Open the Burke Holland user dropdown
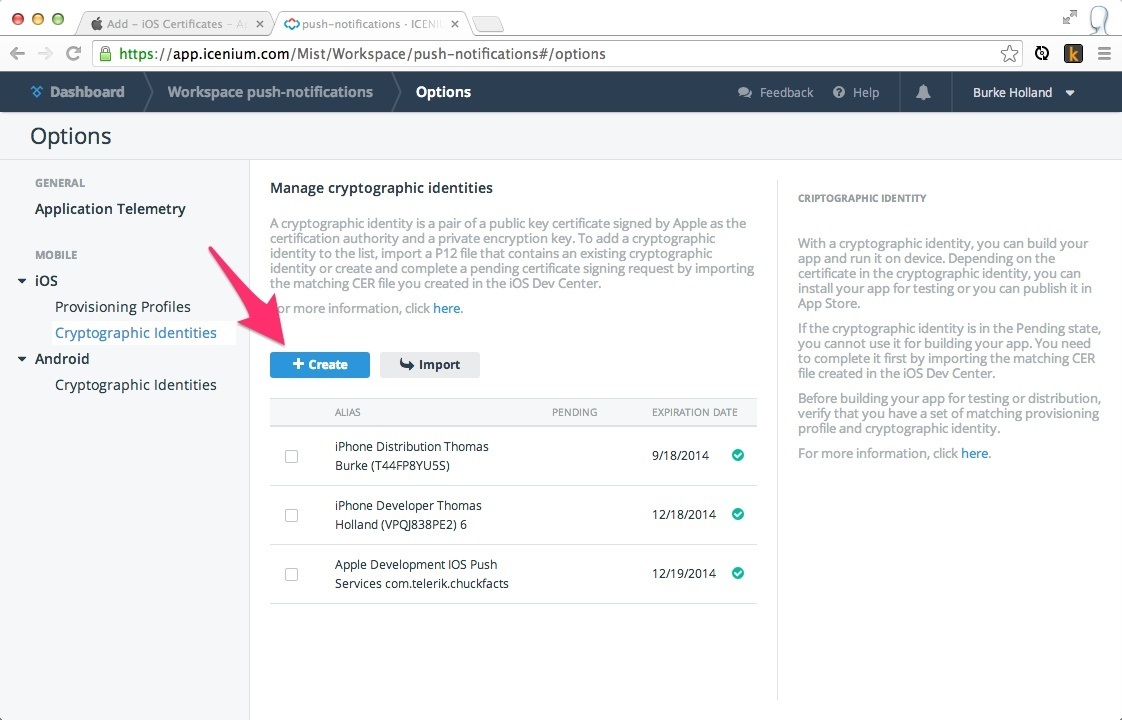Viewport: 1122px width, 720px height. [x=1023, y=92]
